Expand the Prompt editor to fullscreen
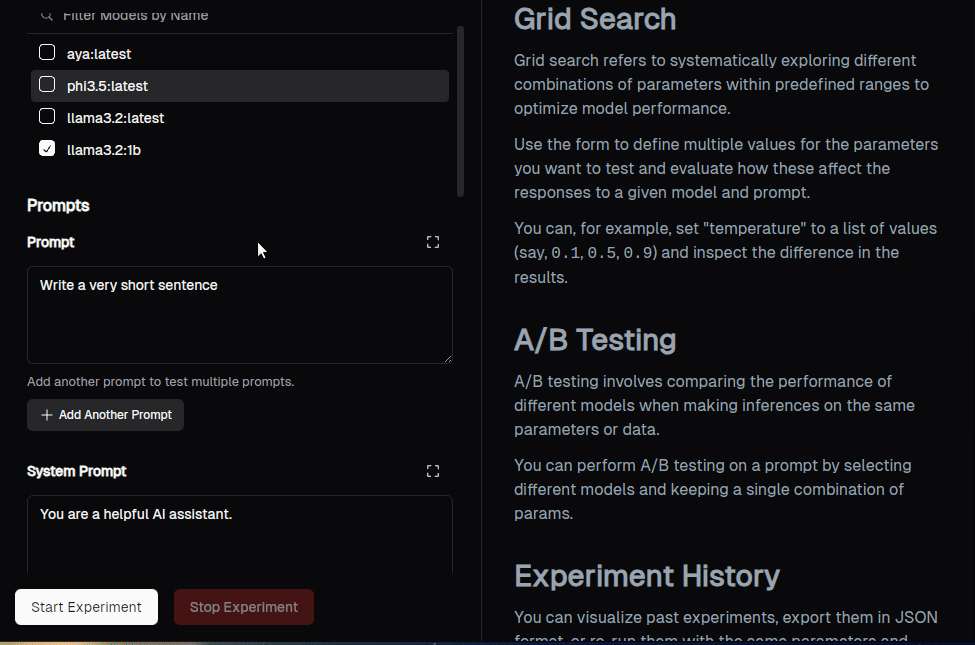The height and width of the screenshot is (645, 975). tap(433, 242)
